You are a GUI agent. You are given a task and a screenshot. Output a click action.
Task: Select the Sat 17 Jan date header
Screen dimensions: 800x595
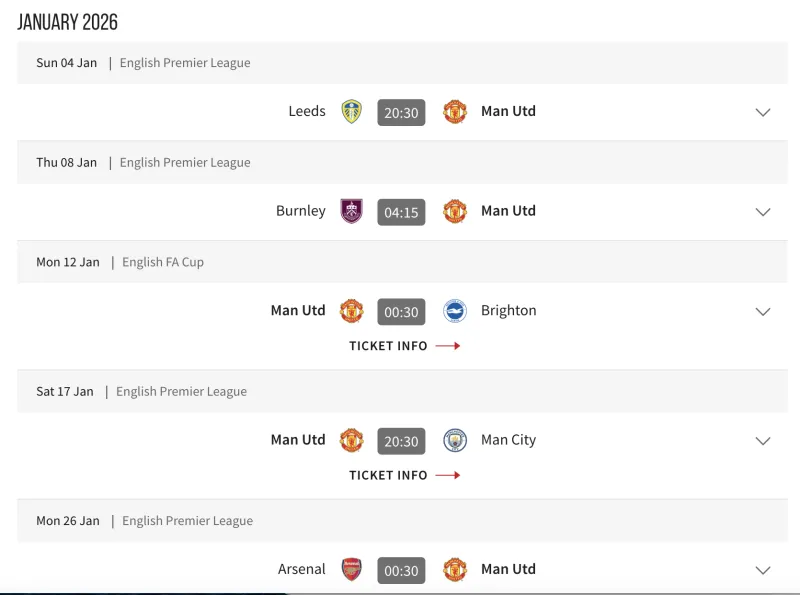[x=65, y=392]
